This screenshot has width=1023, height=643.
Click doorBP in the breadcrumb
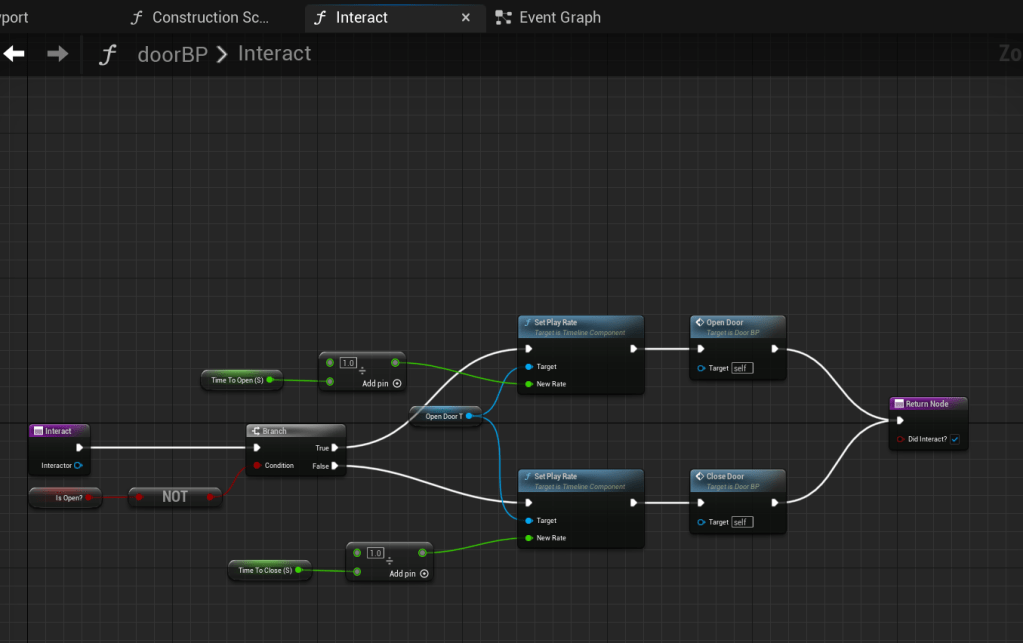click(172, 54)
